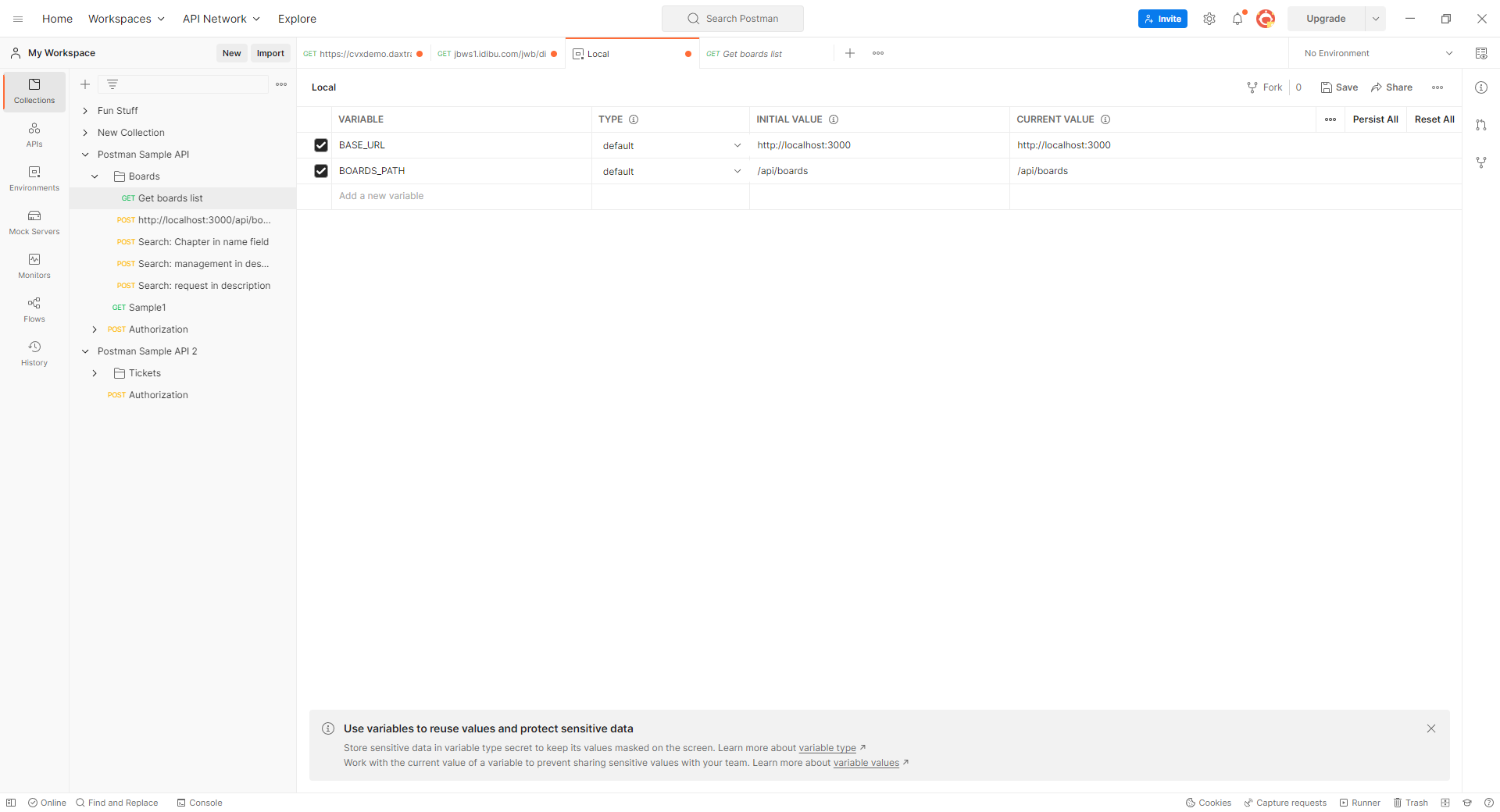Open the History panel

pyautogui.click(x=34, y=354)
